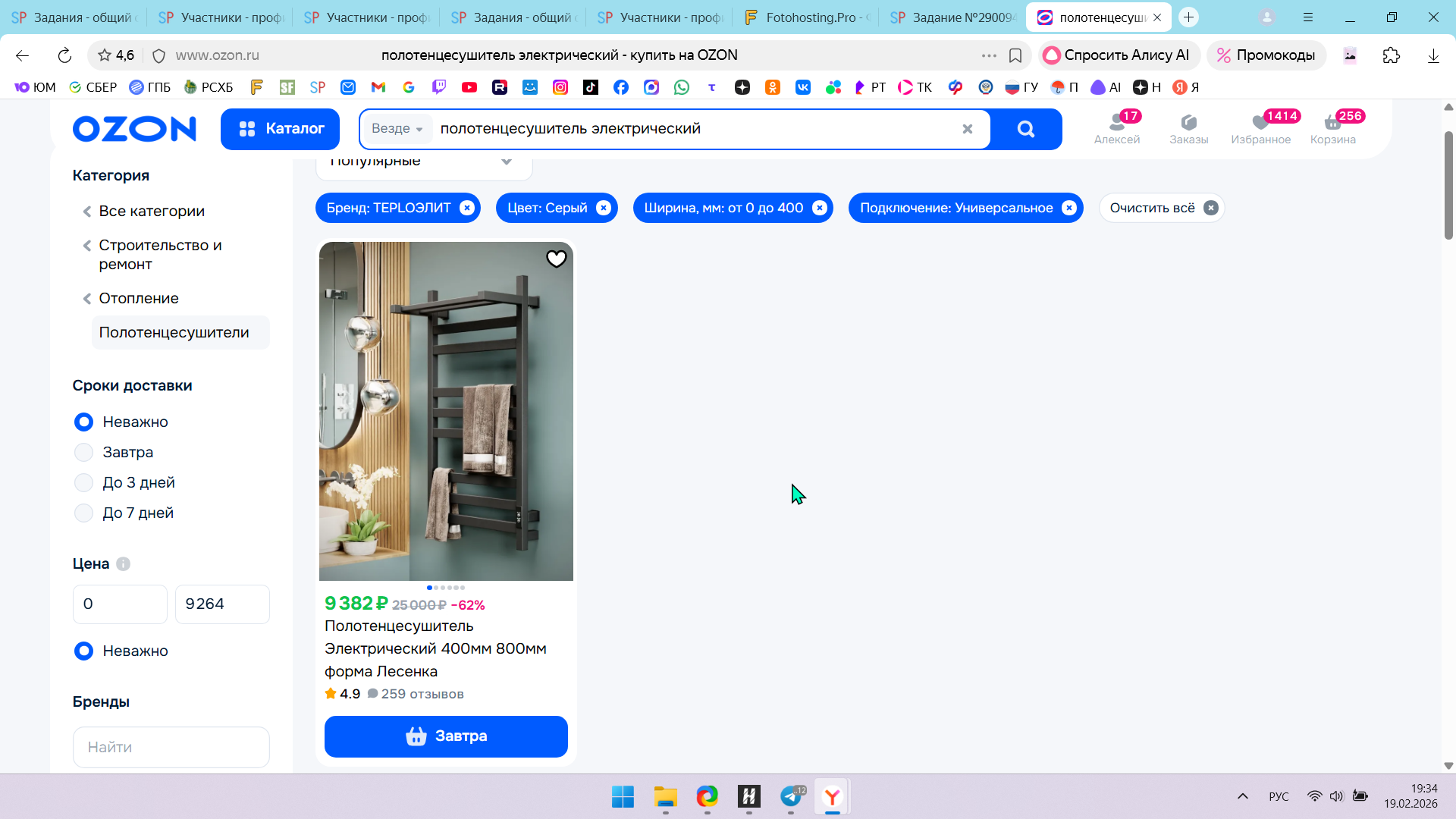Expand the Везде search scope dropdown
The height and width of the screenshot is (819, 1456).
pyautogui.click(x=397, y=129)
